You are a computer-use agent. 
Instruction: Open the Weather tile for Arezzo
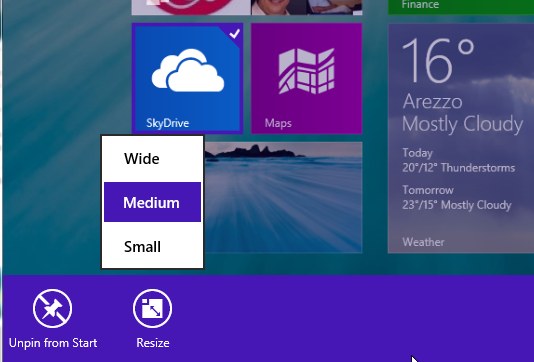coord(461,139)
